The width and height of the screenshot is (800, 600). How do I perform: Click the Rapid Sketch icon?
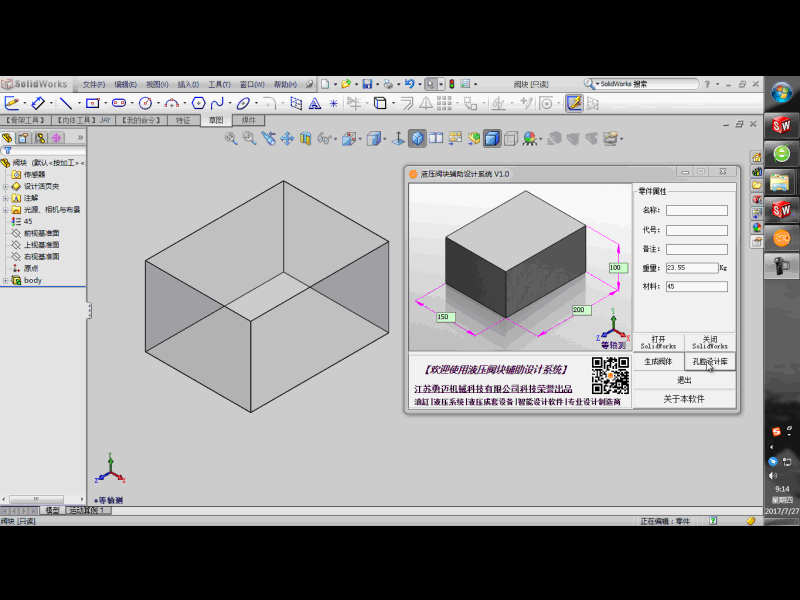pos(574,103)
